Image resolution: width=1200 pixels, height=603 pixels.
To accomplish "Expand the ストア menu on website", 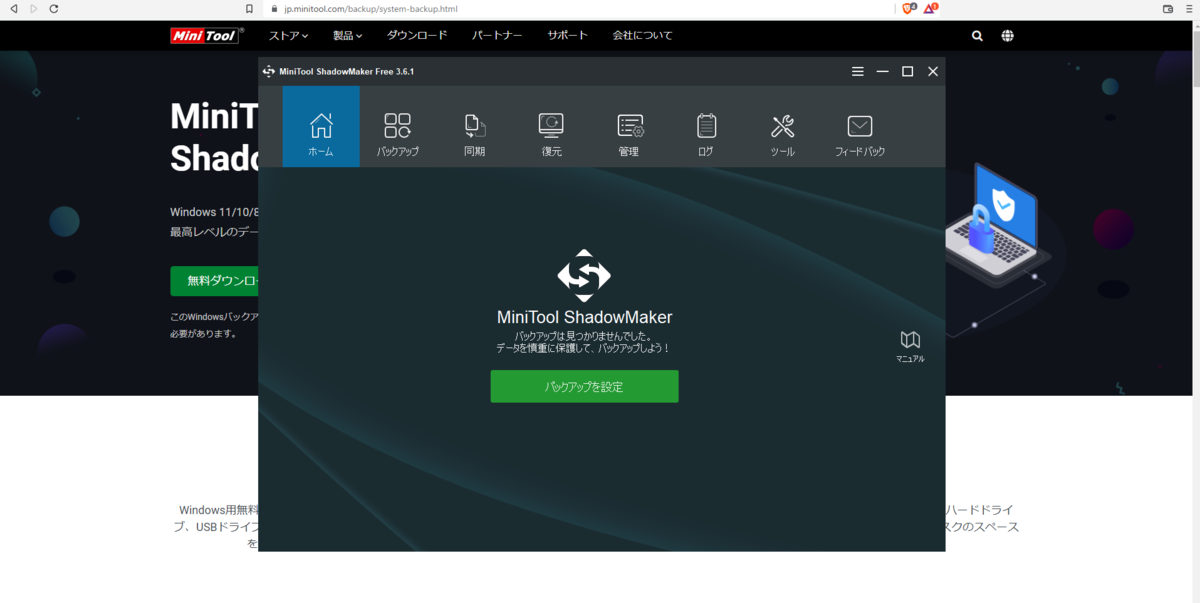I will 288,35.
